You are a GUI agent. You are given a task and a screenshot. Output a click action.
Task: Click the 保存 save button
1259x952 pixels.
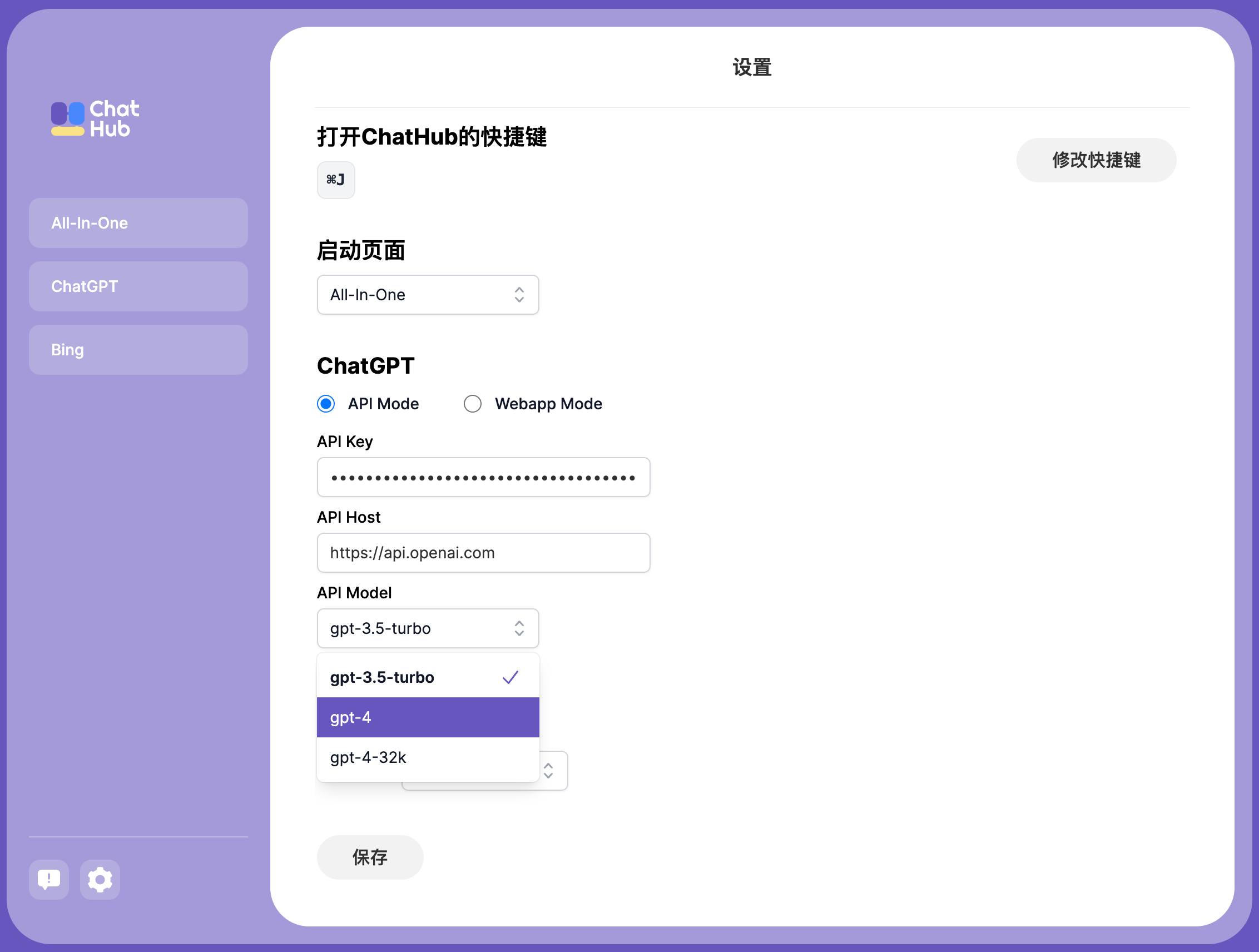(x=370, y=857)
